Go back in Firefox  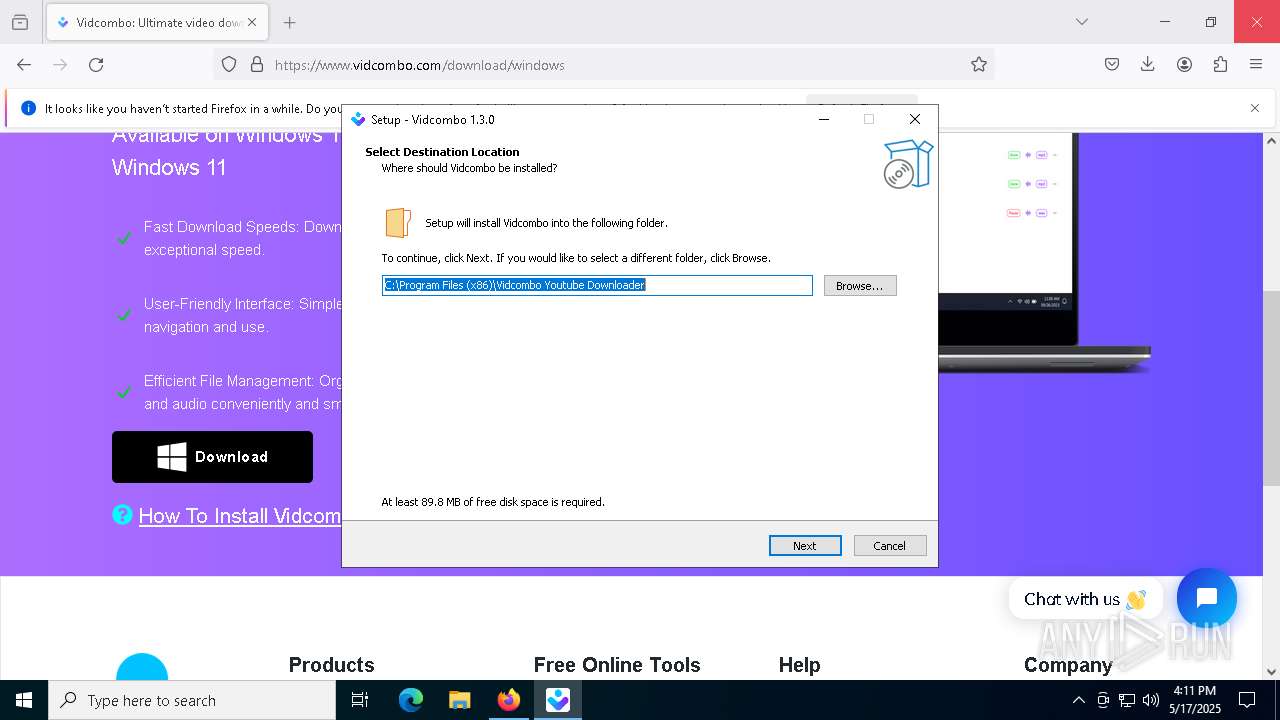click(24, 65)
